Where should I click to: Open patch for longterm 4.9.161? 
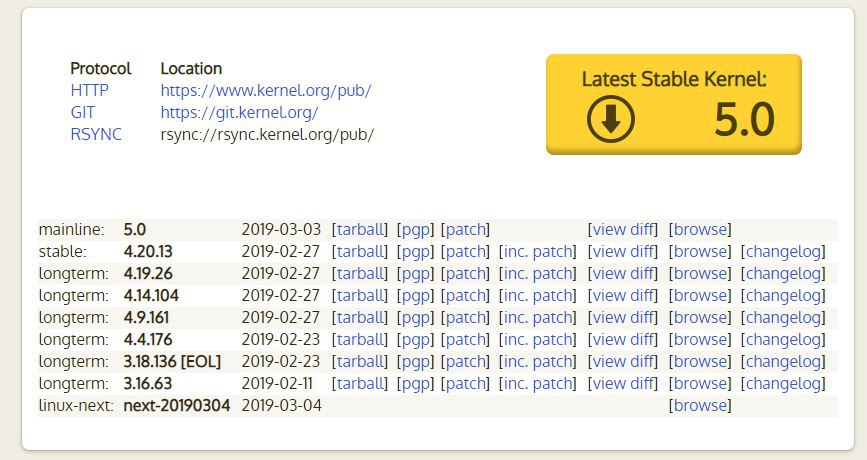(x=466, y=318)
